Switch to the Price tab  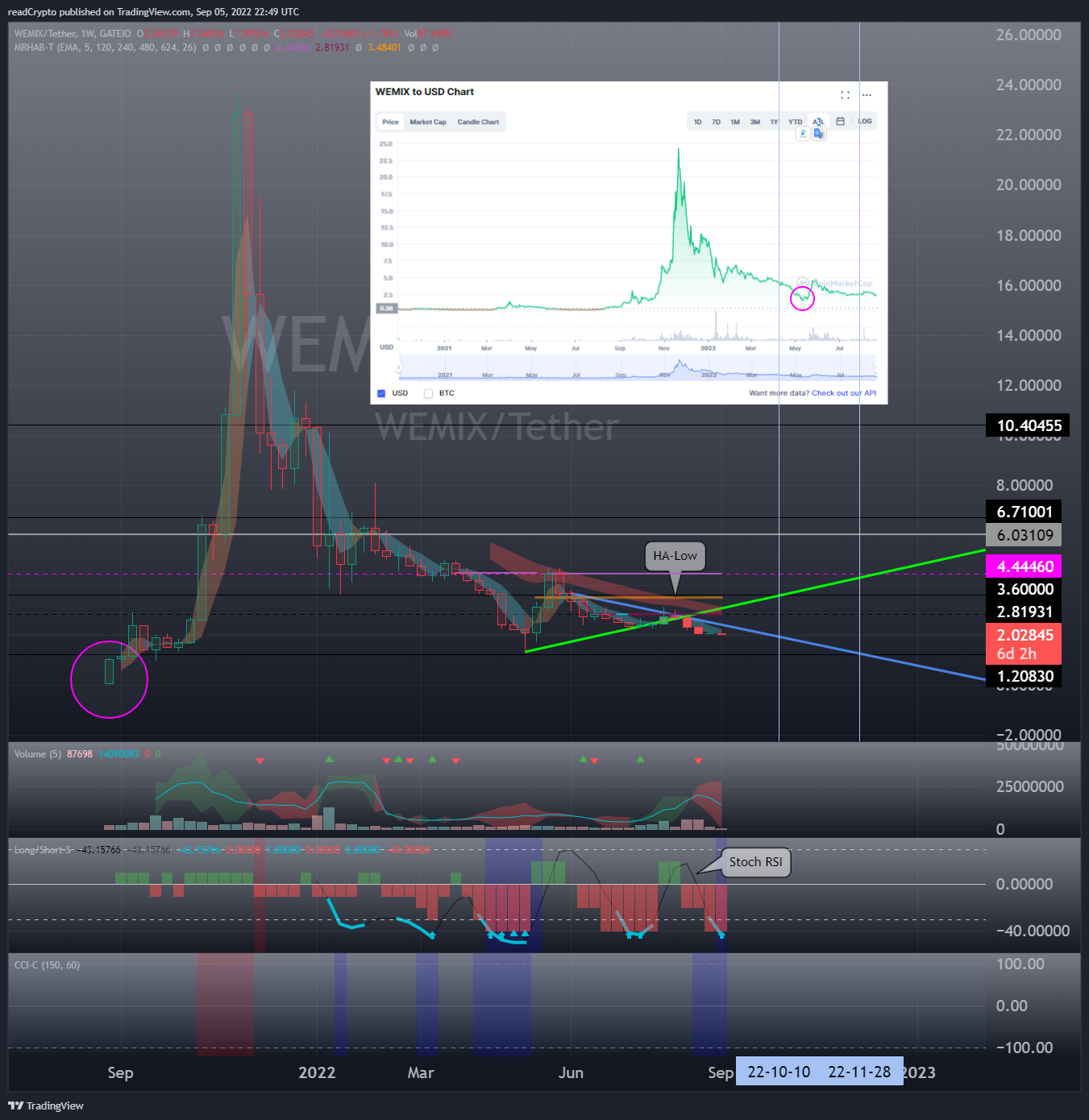(x=390, y=122)
